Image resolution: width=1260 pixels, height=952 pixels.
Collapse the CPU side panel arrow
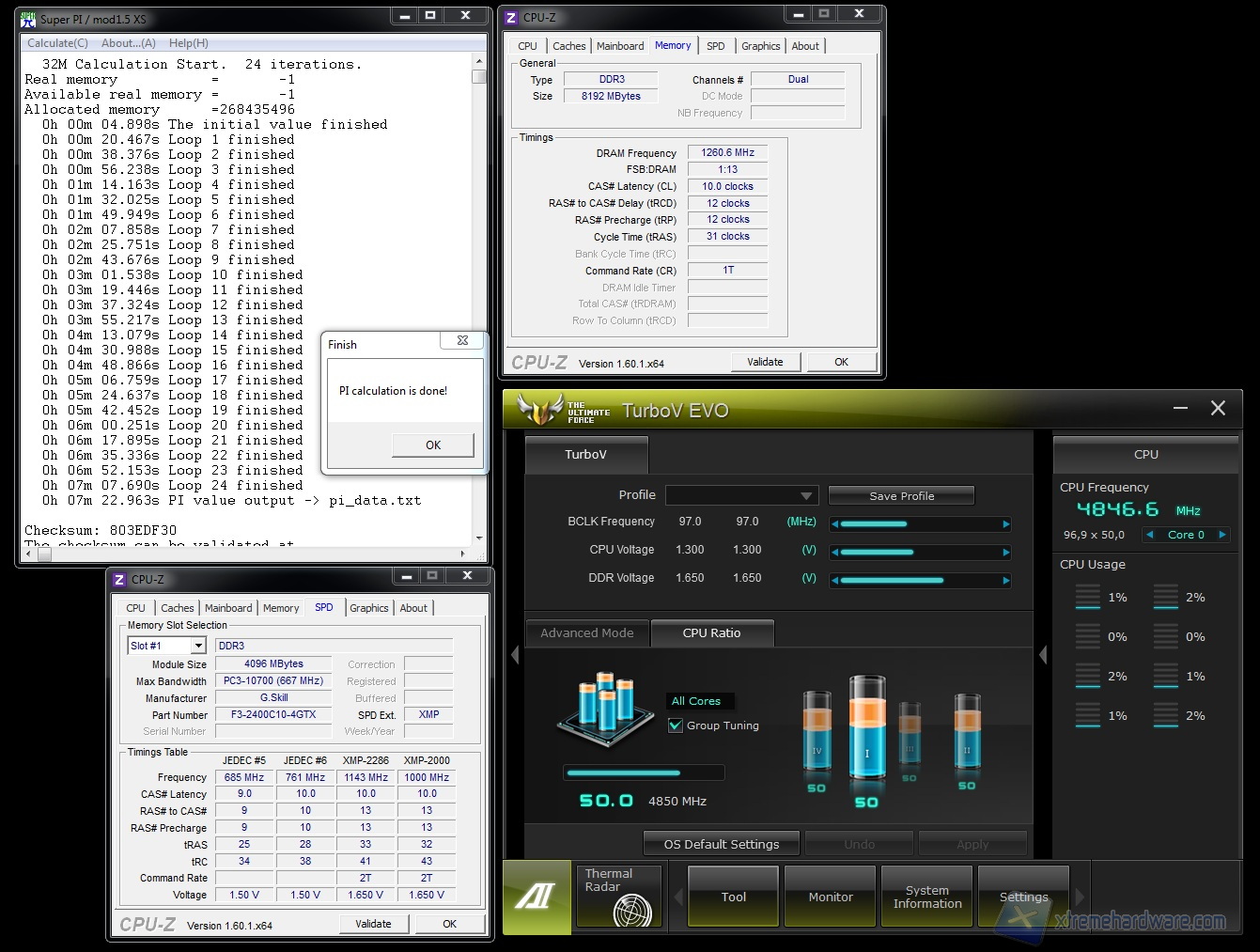(1043, 655)
